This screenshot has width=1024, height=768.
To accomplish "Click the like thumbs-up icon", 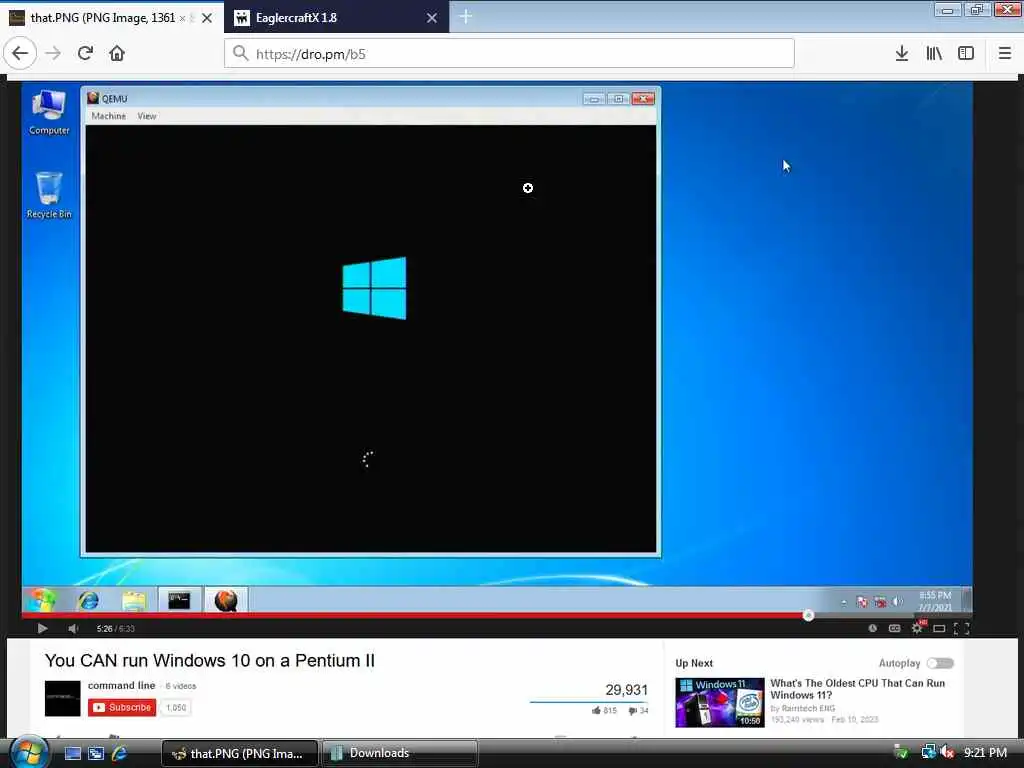I will (x=596, y=711).
